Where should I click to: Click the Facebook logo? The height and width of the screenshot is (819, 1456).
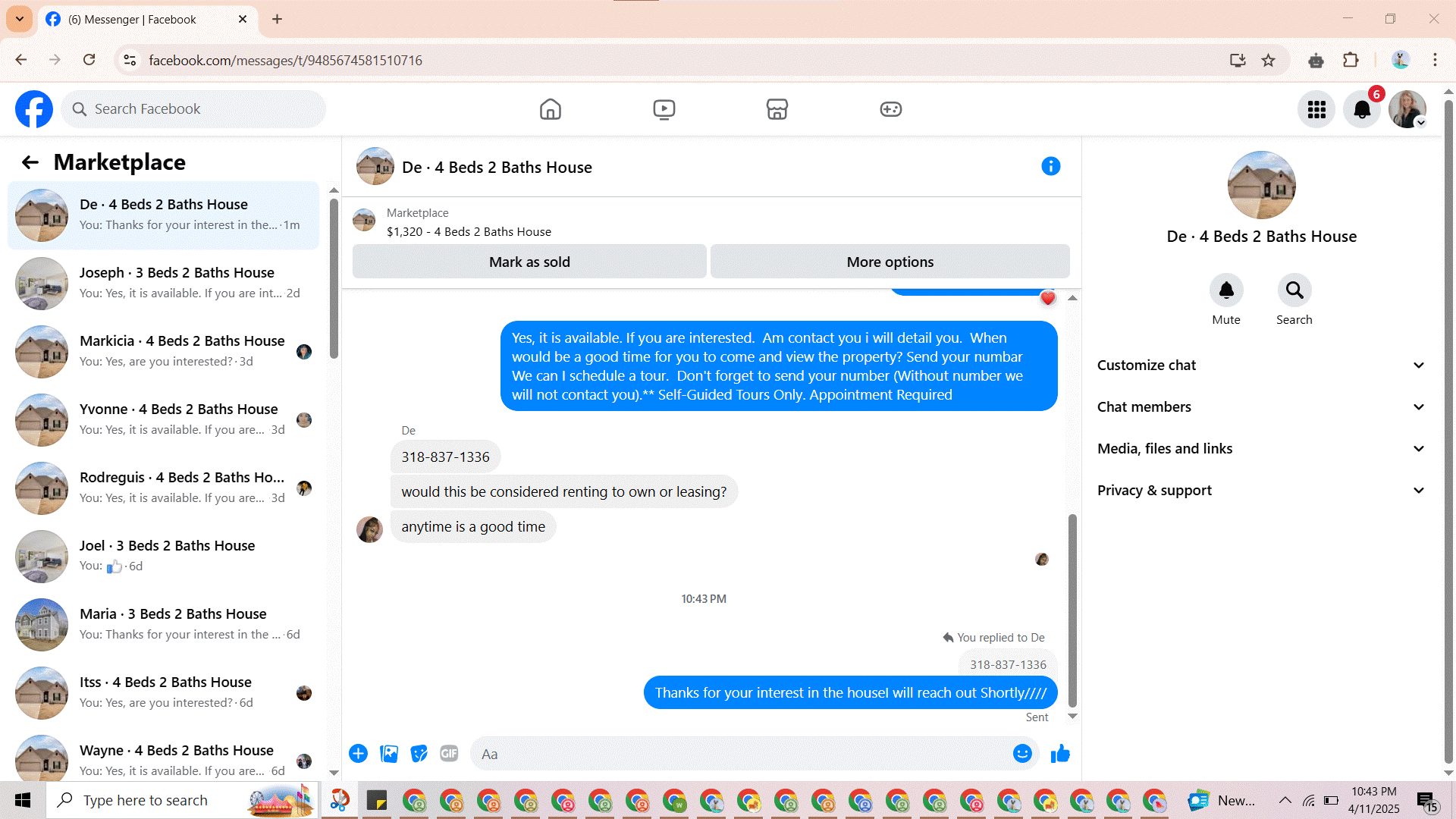(x=34, y=109)
